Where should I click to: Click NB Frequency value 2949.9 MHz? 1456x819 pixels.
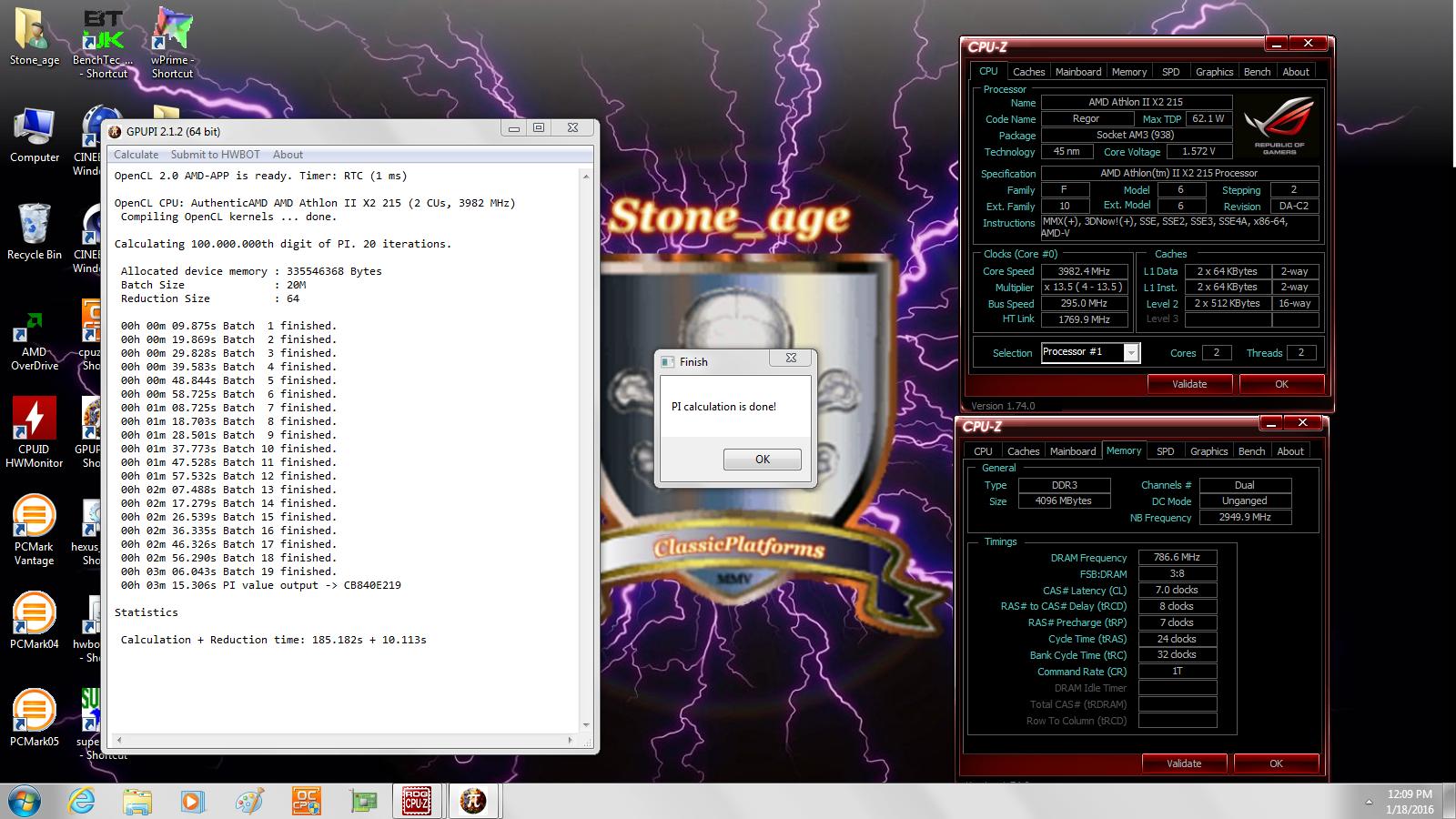pyautogui.click(x=1245, y=517)
